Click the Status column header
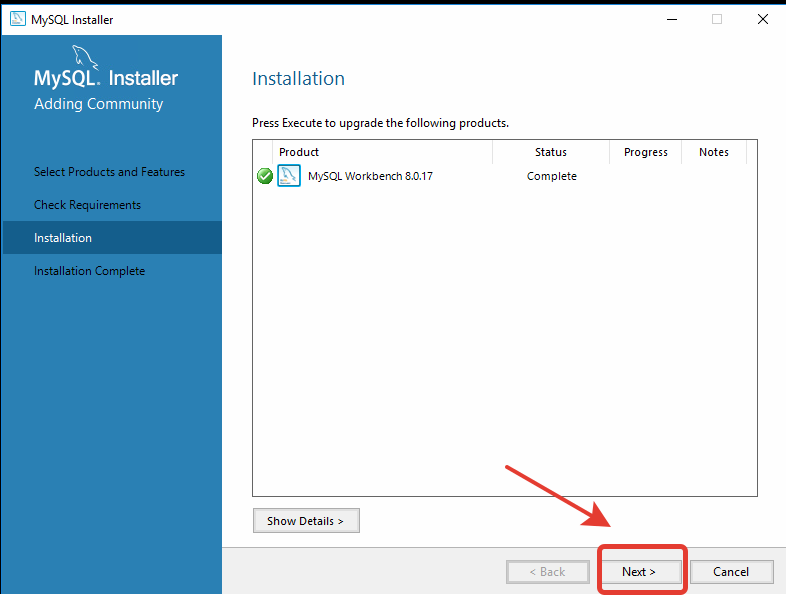 (x=551, y=152)
